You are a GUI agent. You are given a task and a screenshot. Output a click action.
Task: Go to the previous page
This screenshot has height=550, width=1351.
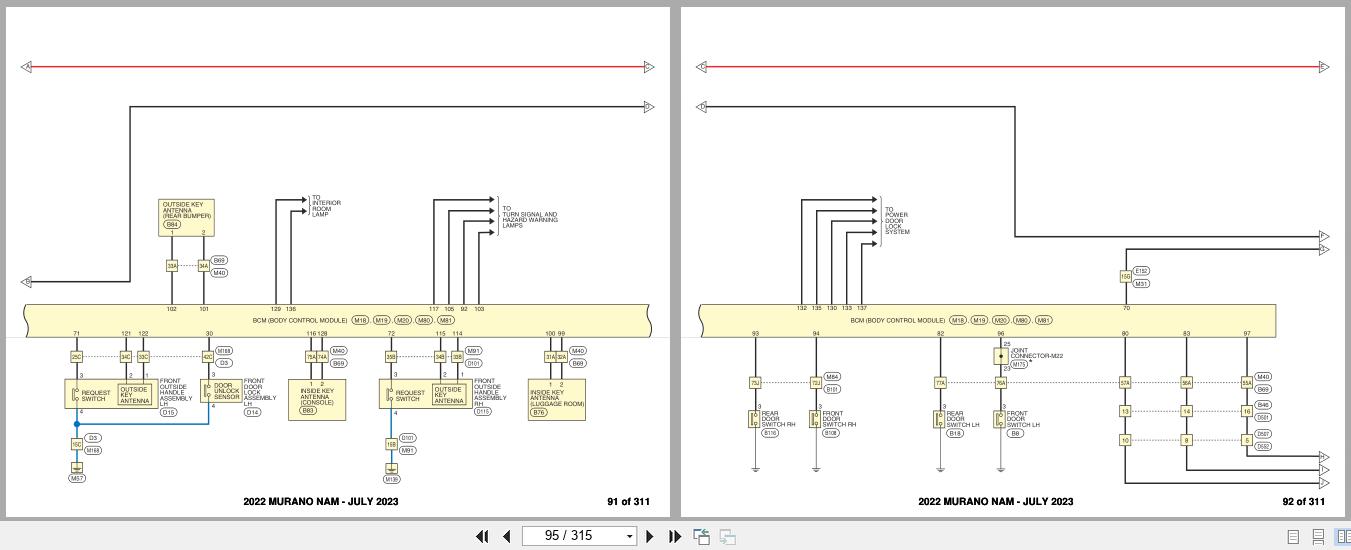506,536
